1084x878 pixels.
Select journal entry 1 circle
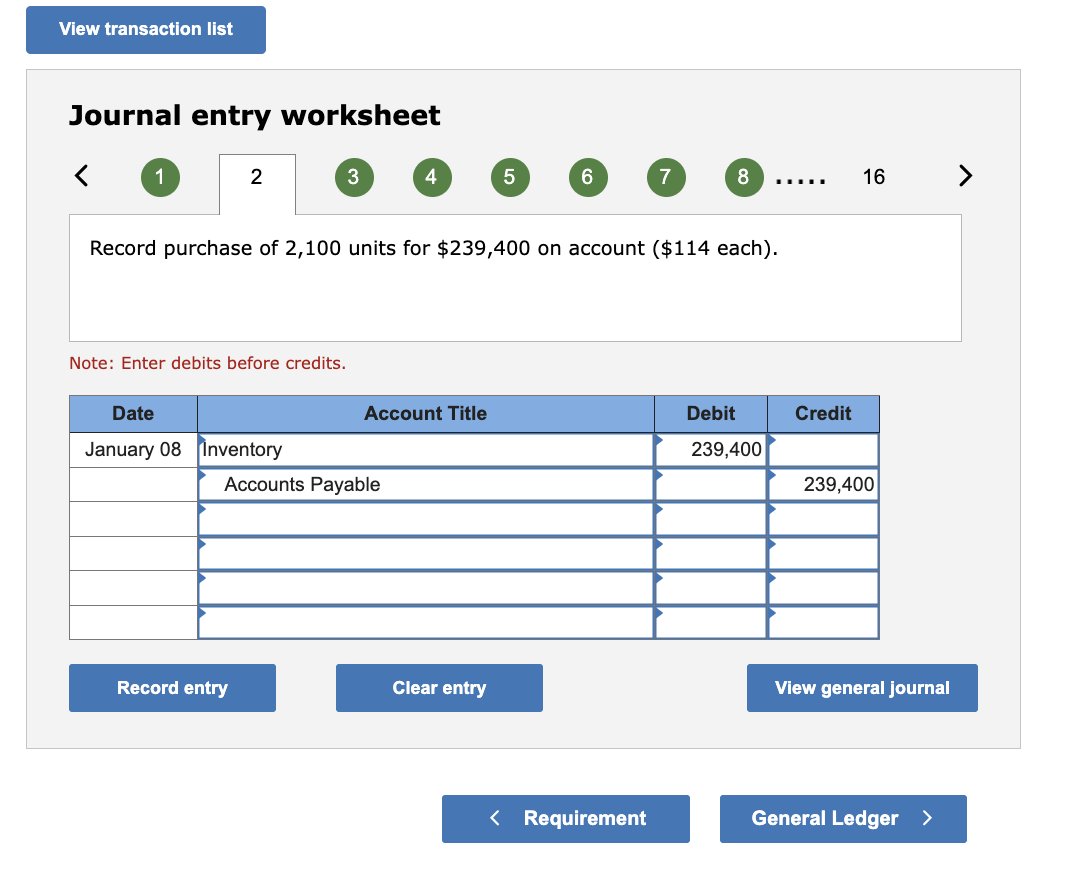point(160,177)
